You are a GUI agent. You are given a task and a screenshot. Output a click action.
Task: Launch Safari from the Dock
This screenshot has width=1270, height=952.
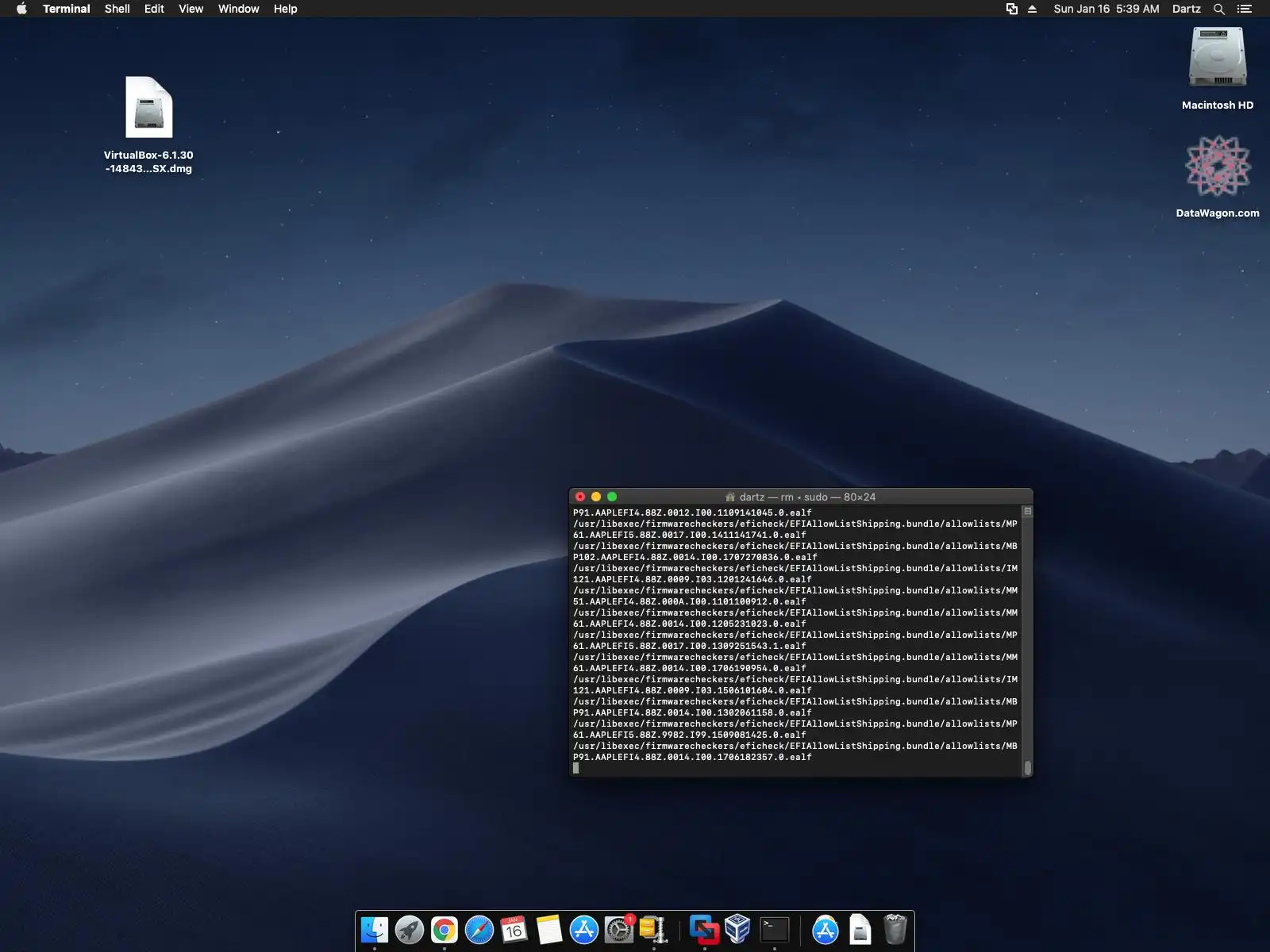tap(479, 930)
